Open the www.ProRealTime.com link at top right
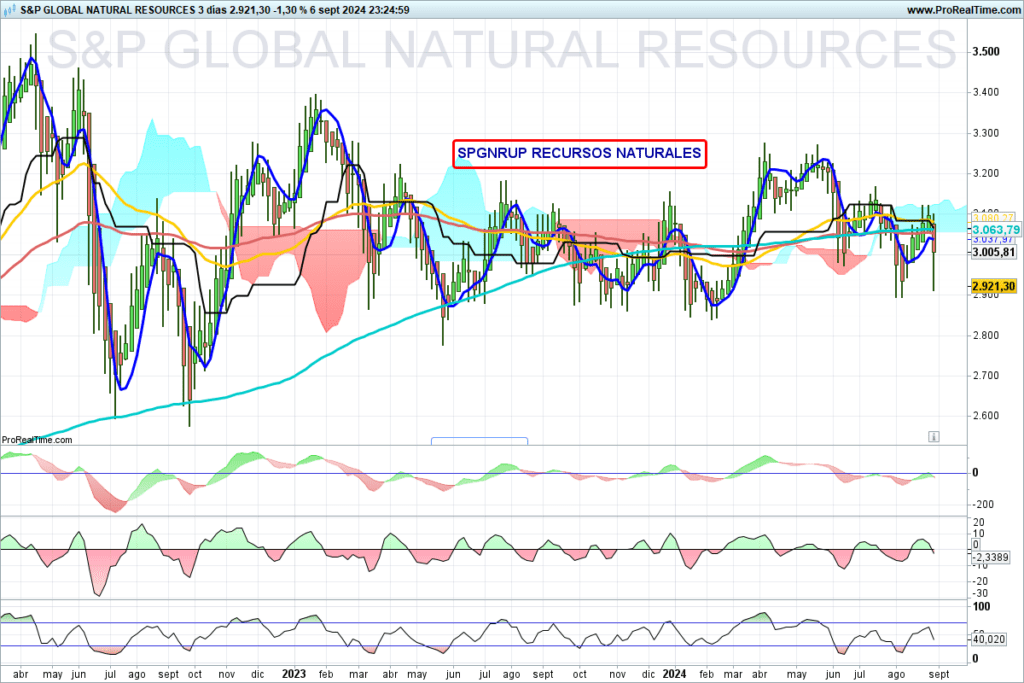This screenshot has height=683, width=1024. pyautogui.click(x=963, y=10)
